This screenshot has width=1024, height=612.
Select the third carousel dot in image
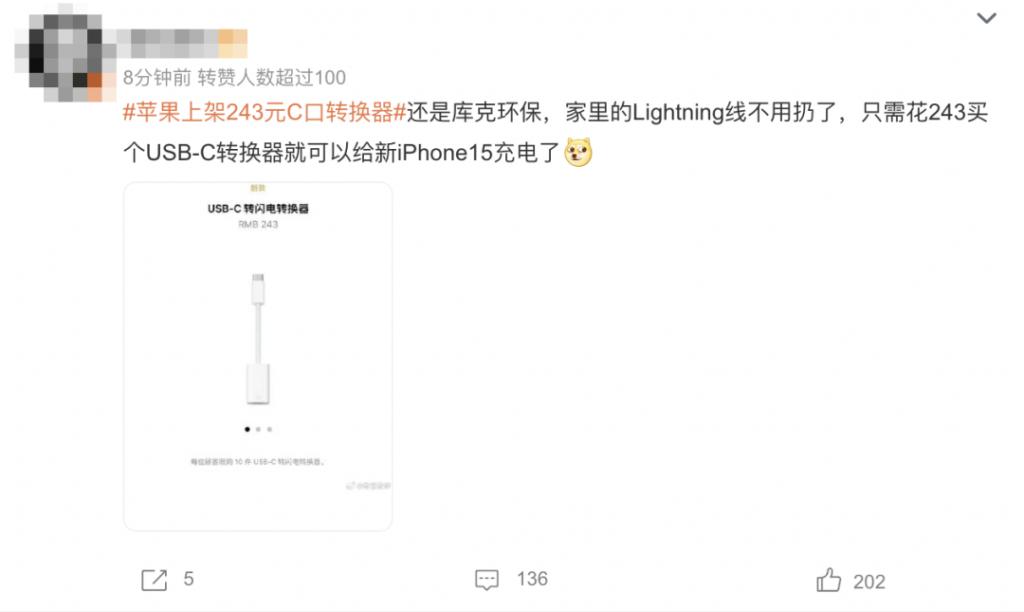(x=270, y=429)
